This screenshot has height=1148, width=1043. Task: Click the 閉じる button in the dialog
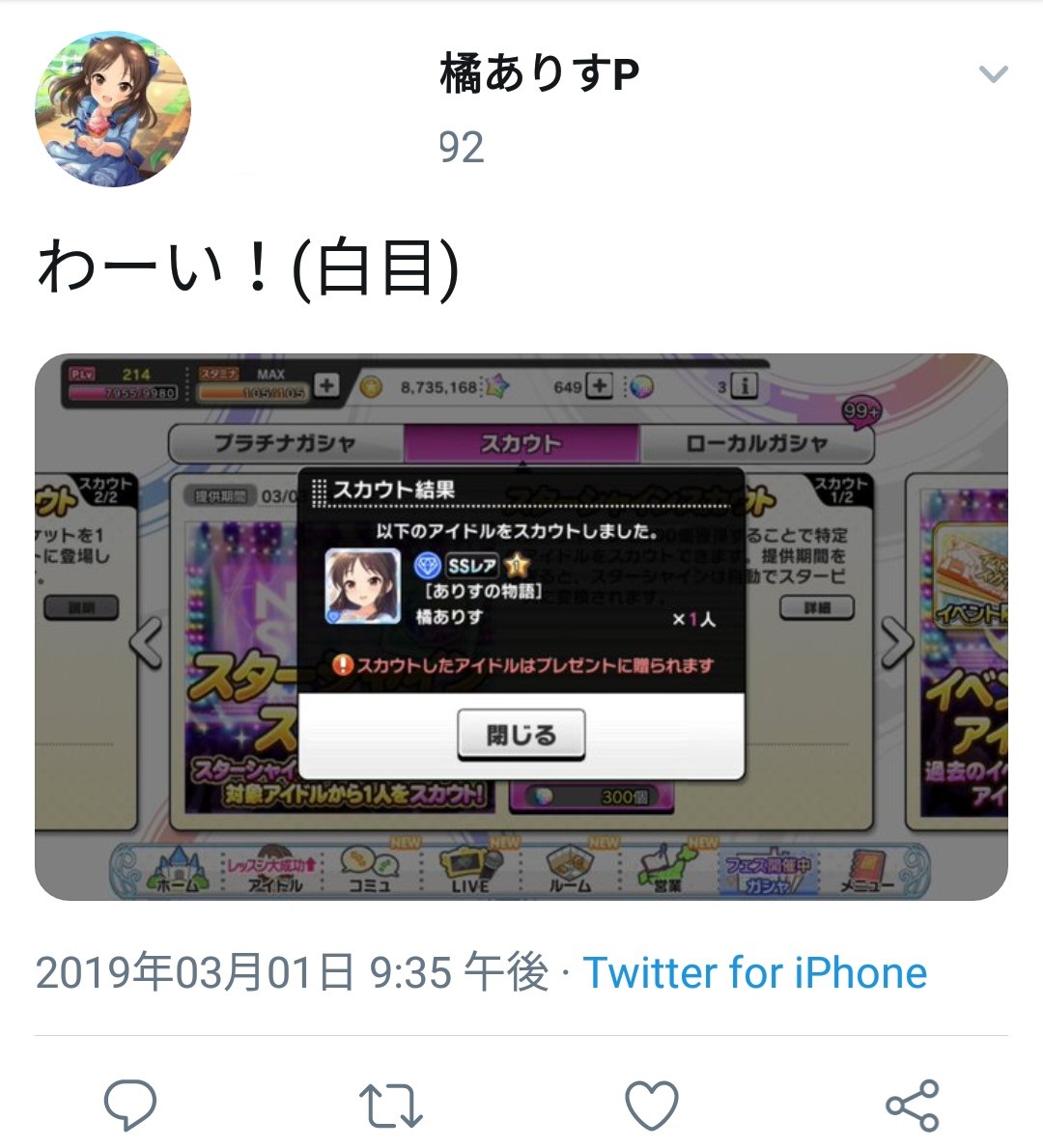(521, 735)
